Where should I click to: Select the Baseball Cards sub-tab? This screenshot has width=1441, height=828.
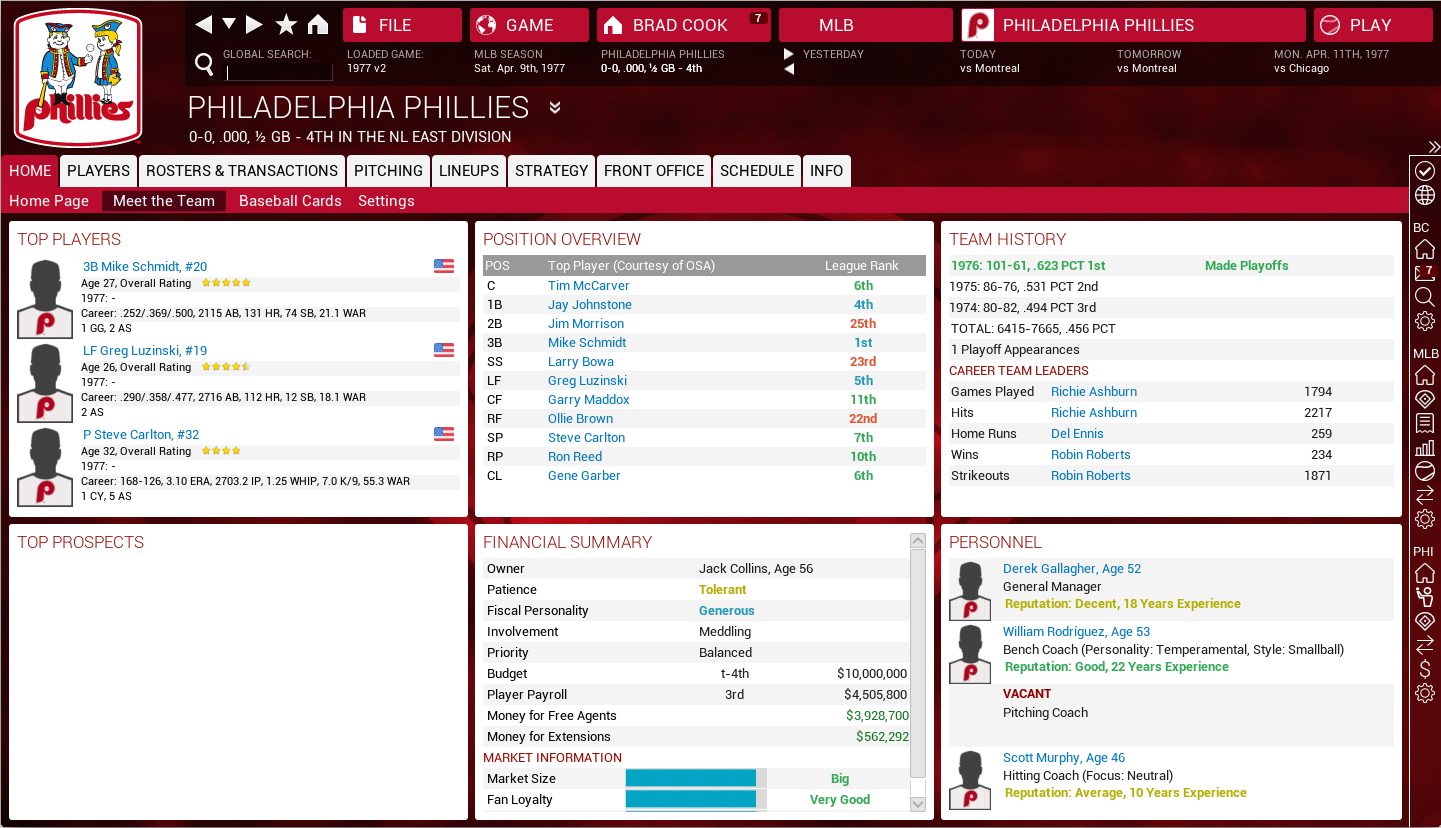click(x=290, y=201)
